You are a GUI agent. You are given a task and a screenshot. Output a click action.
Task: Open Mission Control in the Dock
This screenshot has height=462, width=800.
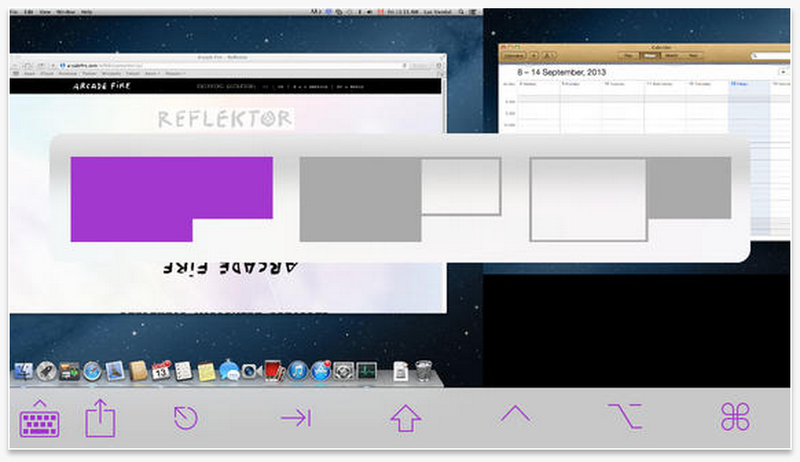coord(69,371)
